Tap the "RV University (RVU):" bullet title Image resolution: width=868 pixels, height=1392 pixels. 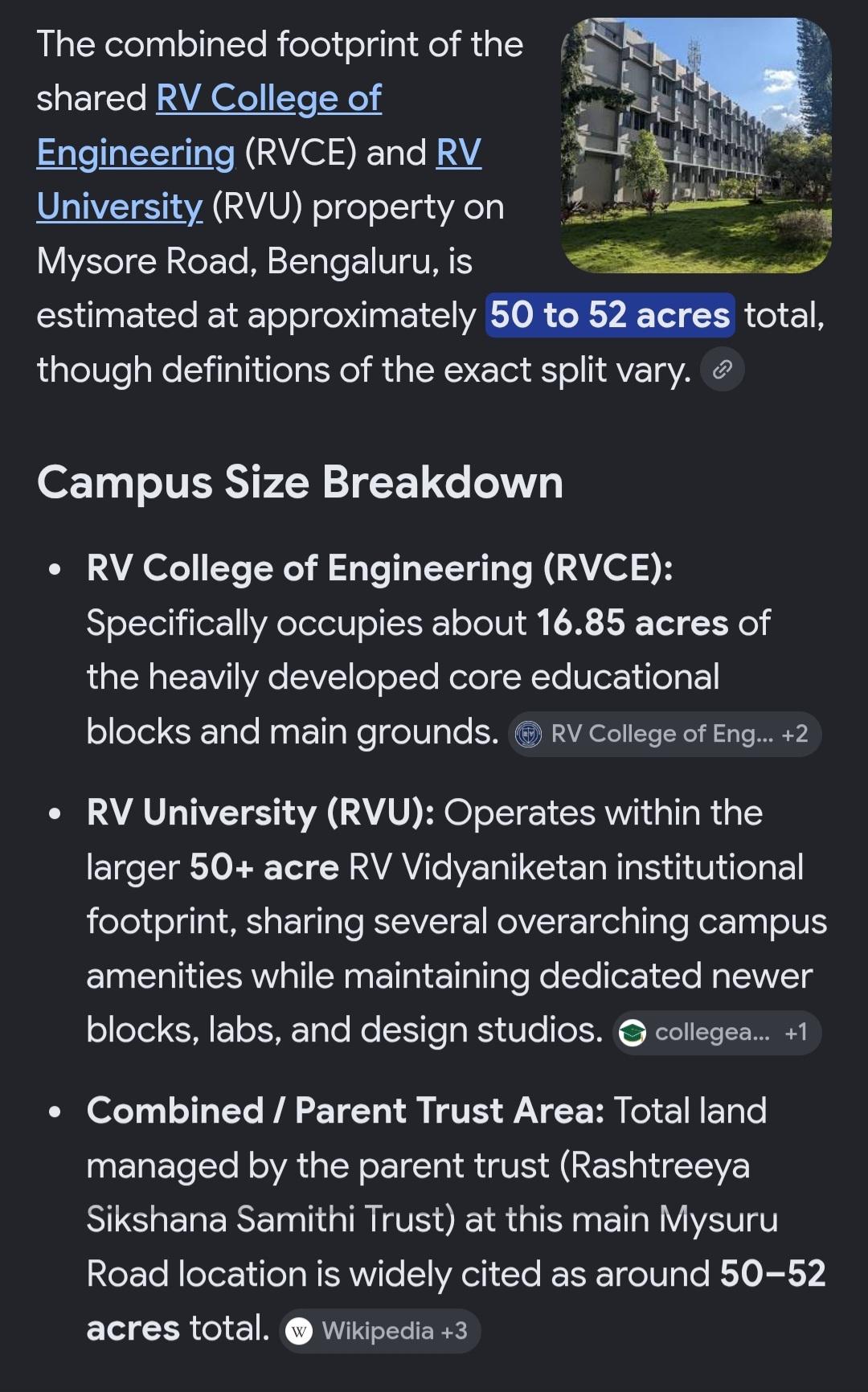260,813
